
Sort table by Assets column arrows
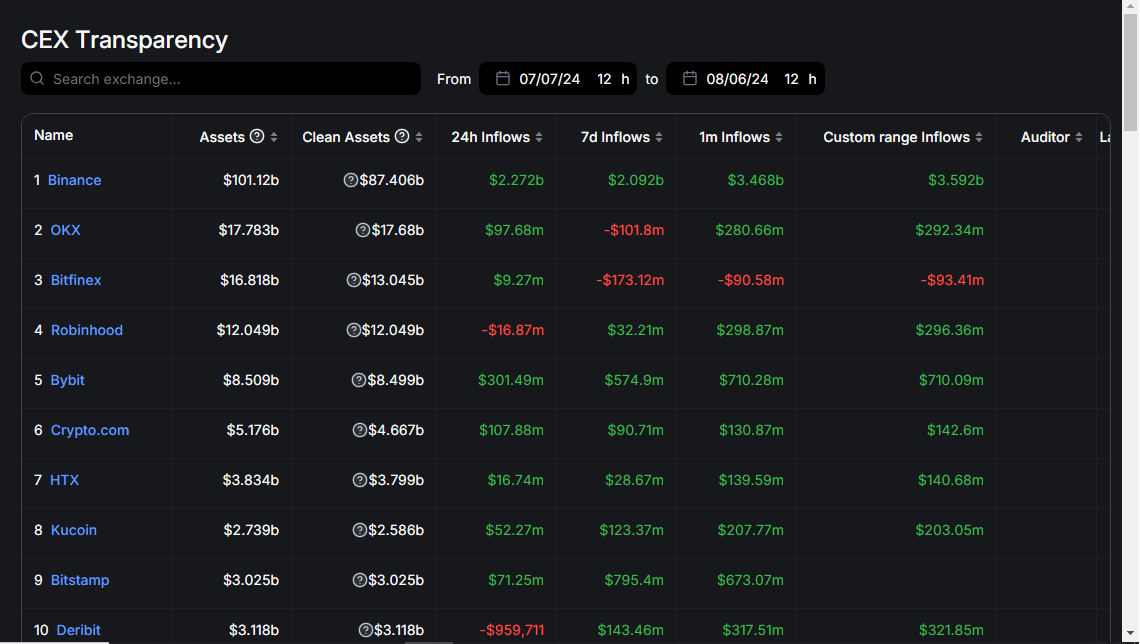tap(274, 137)
